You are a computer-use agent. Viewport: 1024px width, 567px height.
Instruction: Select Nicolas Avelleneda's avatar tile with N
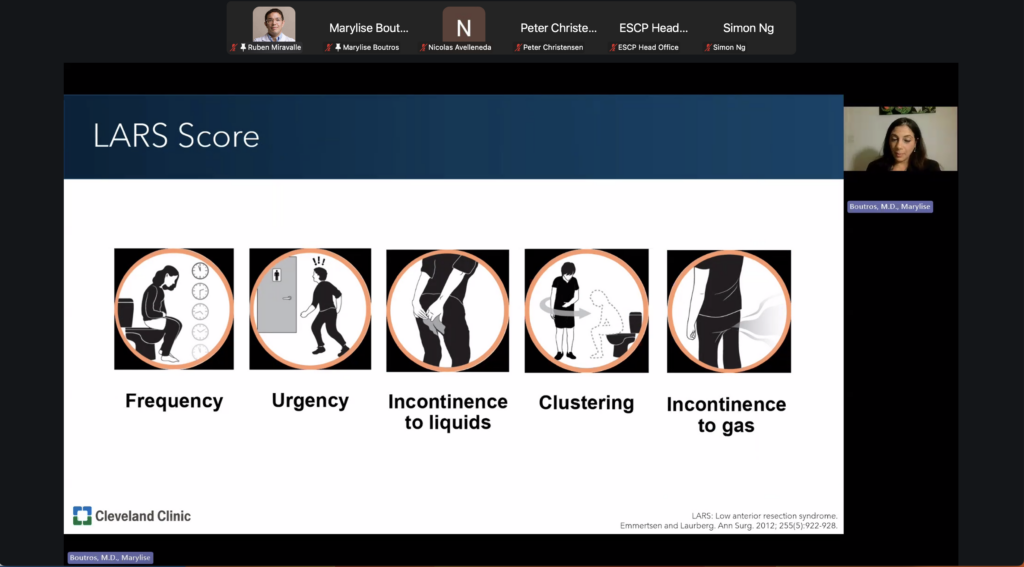(x=463, y=25)
